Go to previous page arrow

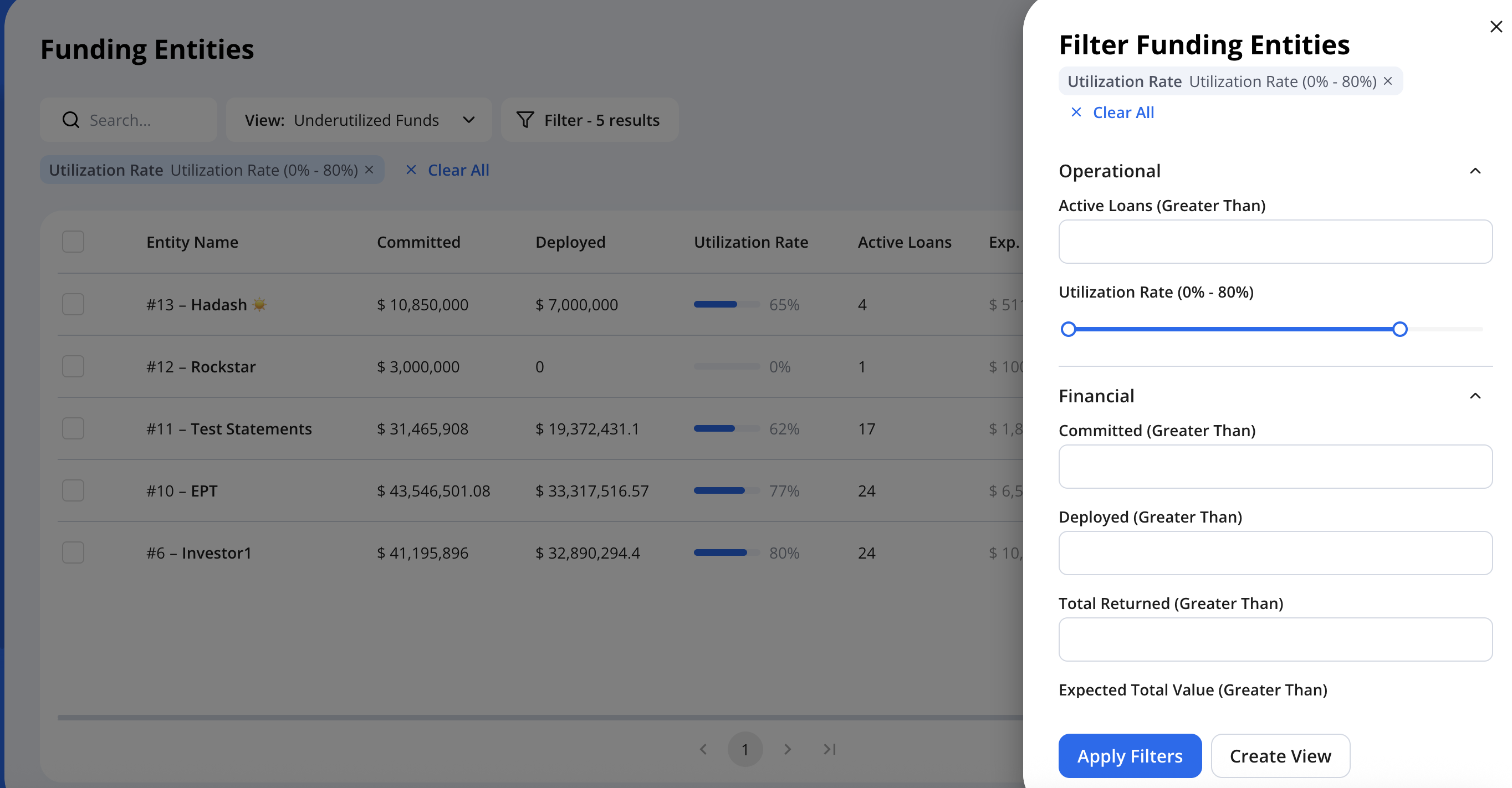click(703, 749)
